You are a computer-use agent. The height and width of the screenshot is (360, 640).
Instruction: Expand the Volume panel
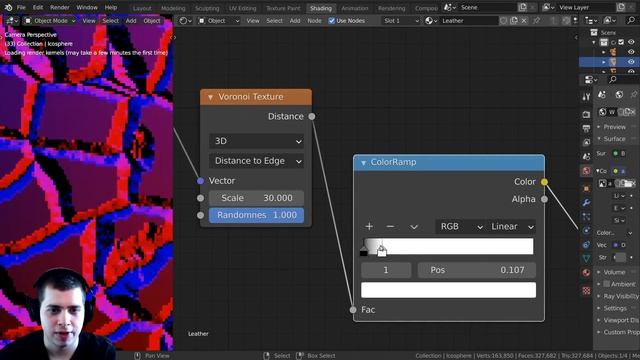[614, 272]
